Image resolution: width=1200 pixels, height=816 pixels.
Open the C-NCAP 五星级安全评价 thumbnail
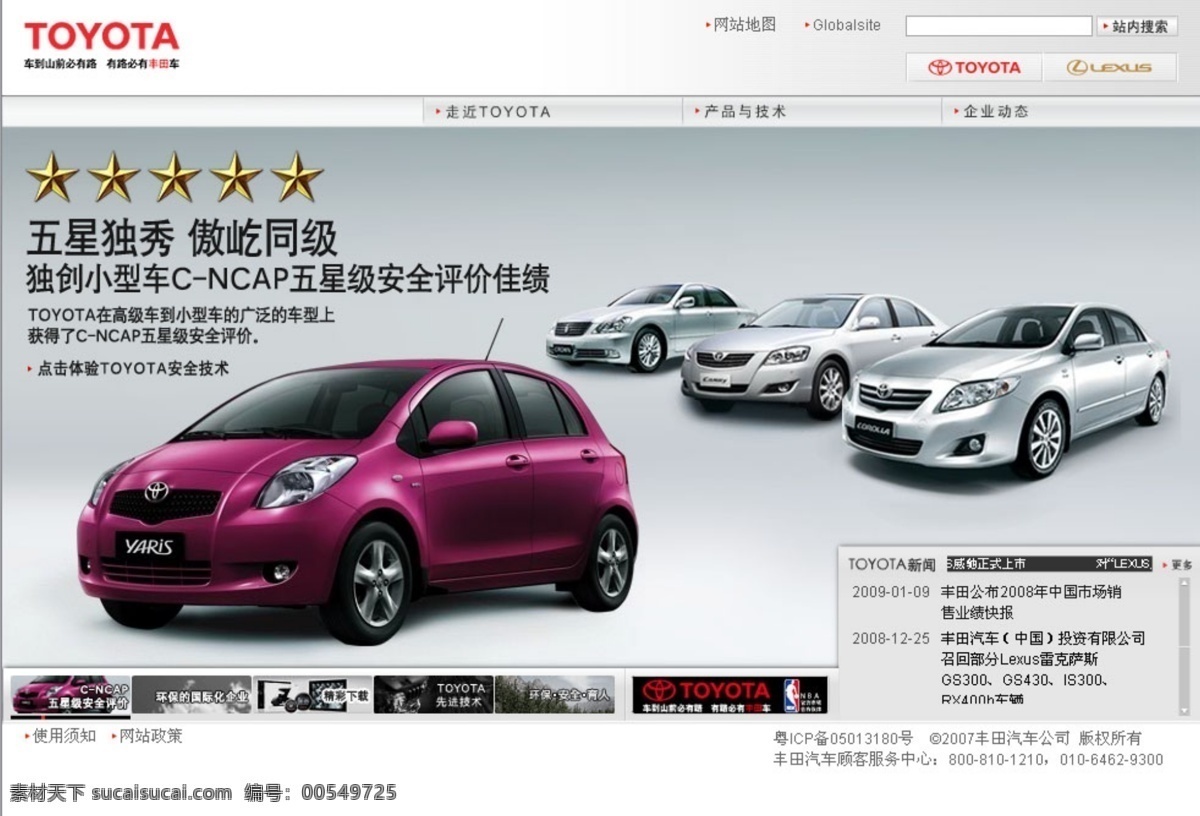point(70,695)
